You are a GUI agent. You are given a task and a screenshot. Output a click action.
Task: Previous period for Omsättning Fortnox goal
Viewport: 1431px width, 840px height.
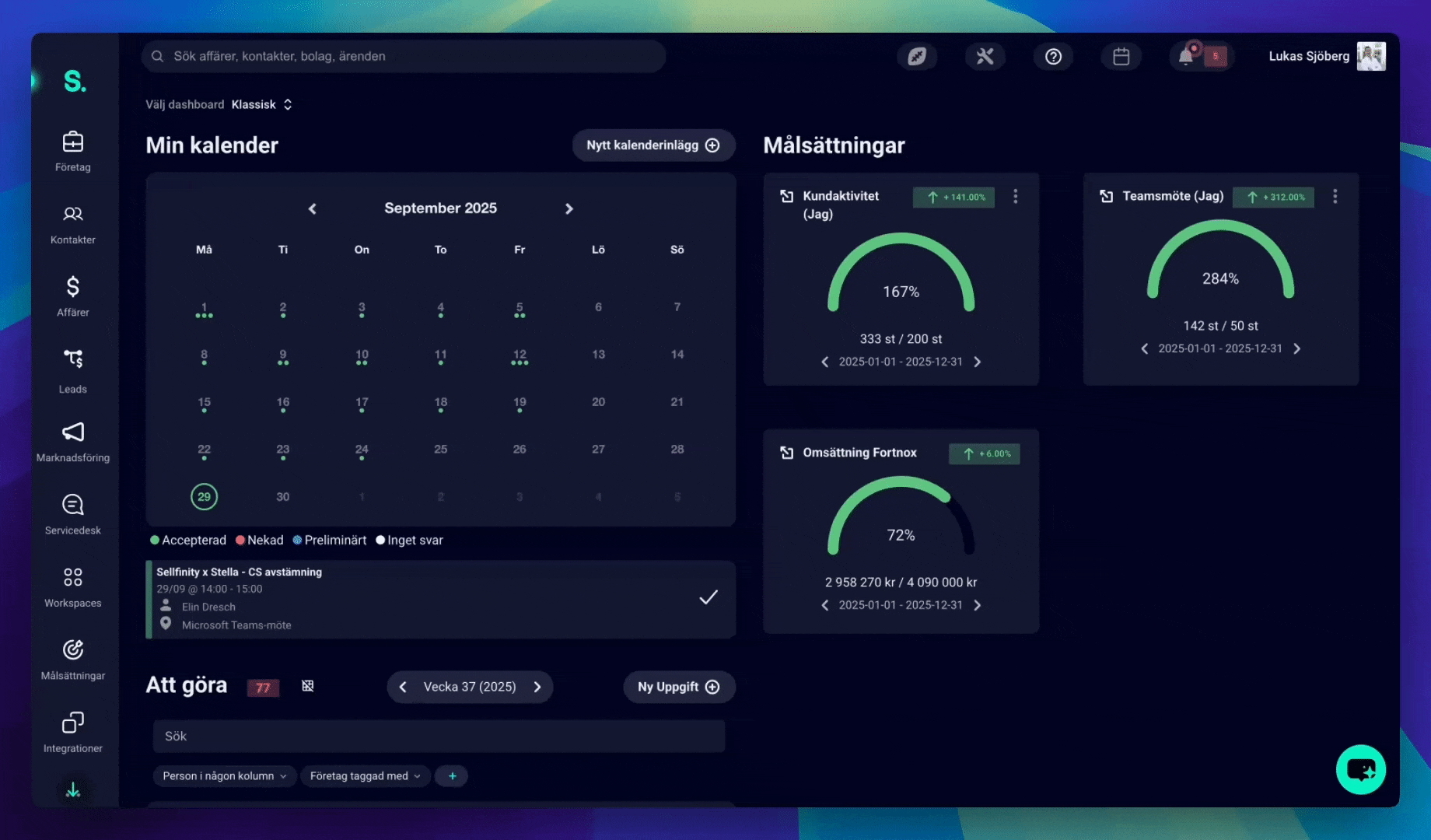point(825,605)
